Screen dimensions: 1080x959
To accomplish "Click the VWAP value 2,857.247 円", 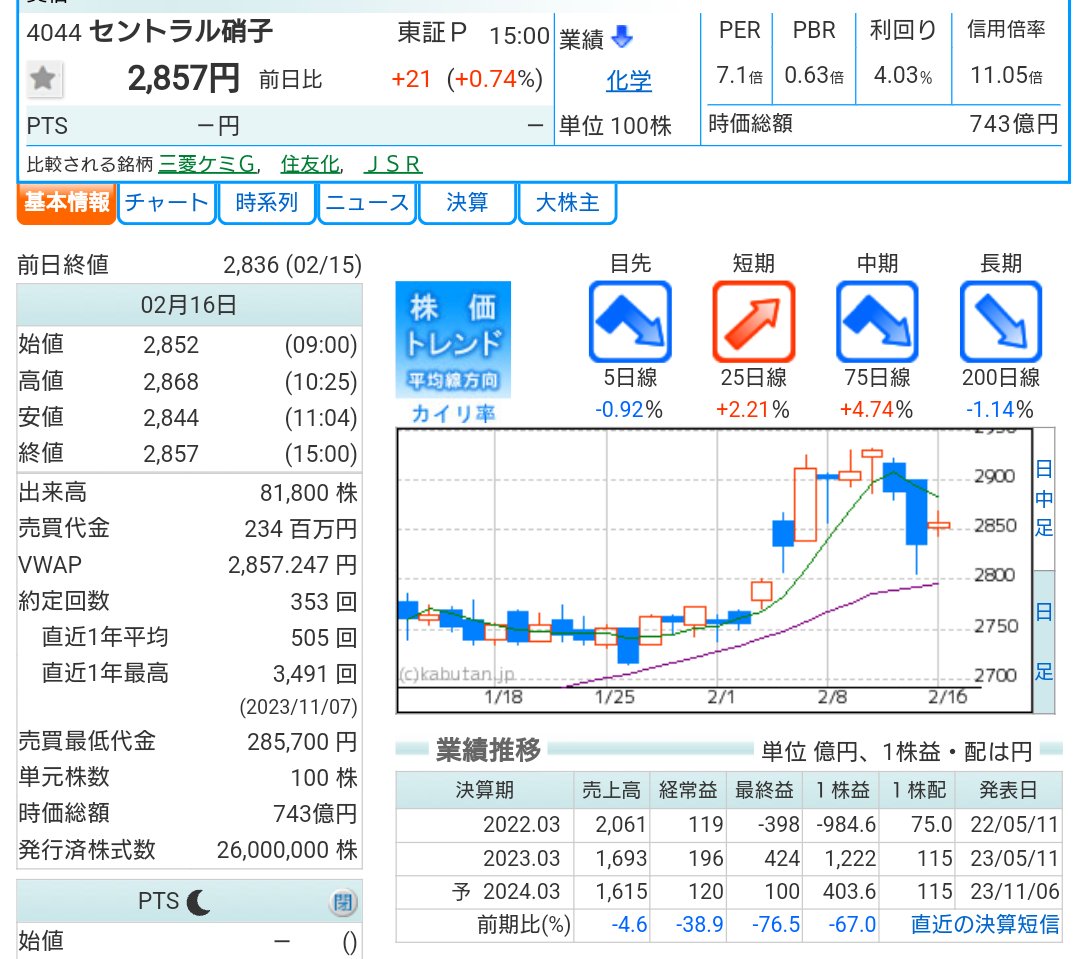I will (x=292, y=565).
